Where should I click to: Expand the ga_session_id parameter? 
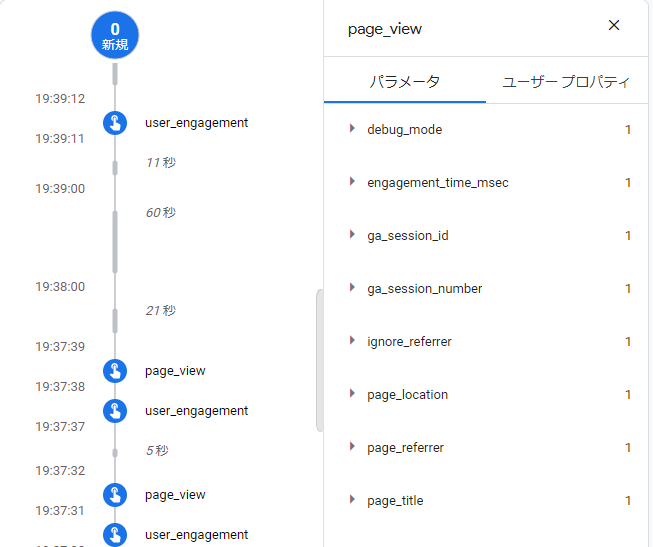point(353,235)
